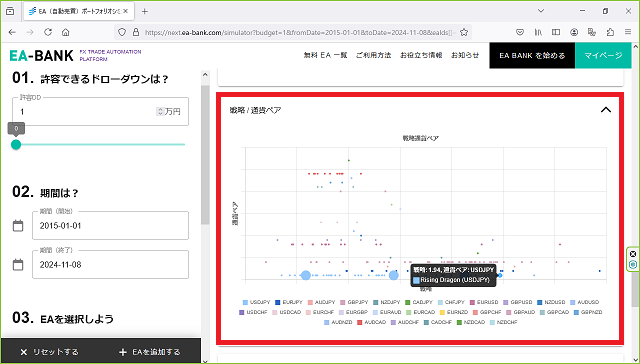Image resolution: width=640 pixels, height=364 pixels.
Task: Toggle the CADJPY legend entry
Action: (418, 302)
